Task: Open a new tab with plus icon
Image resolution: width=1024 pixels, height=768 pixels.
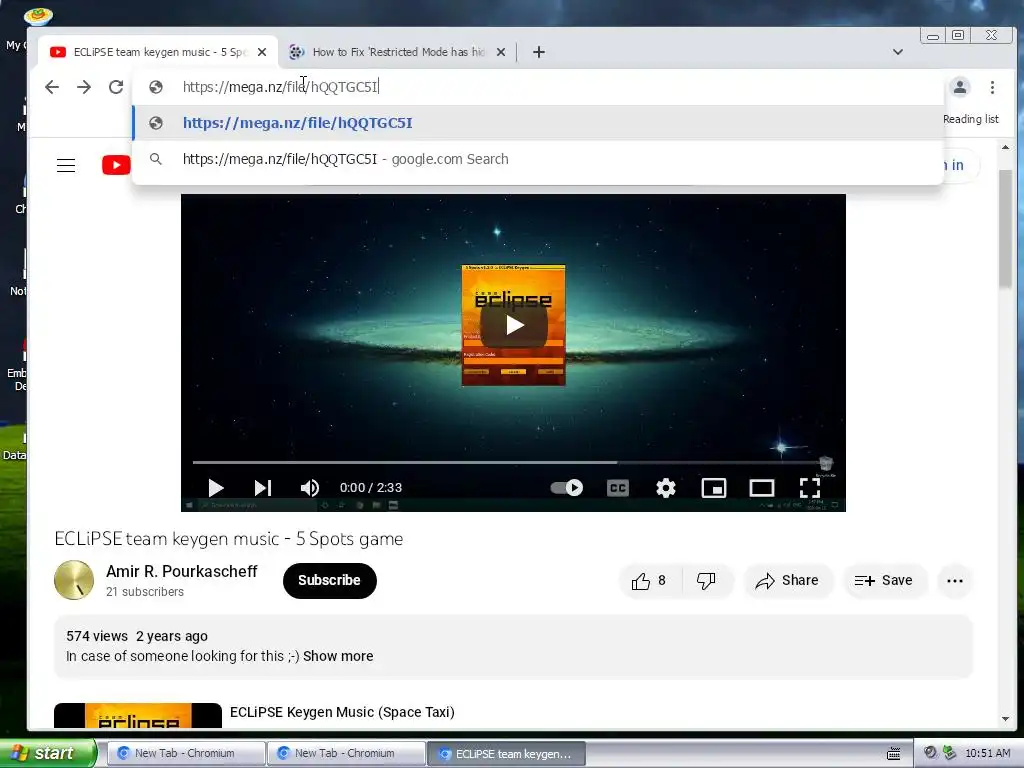Action: pos(539,52)
